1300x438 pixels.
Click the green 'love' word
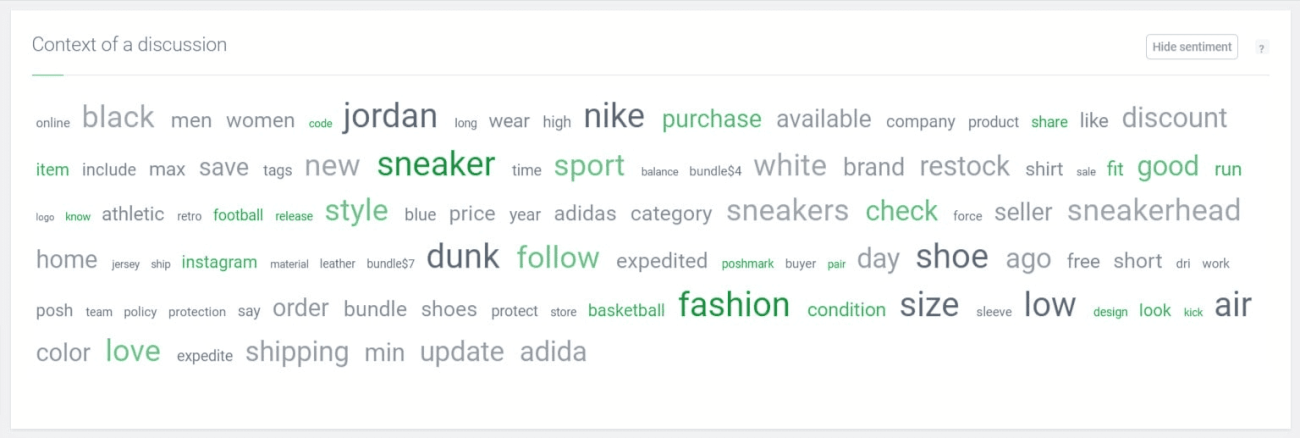[x=133, y=351]
